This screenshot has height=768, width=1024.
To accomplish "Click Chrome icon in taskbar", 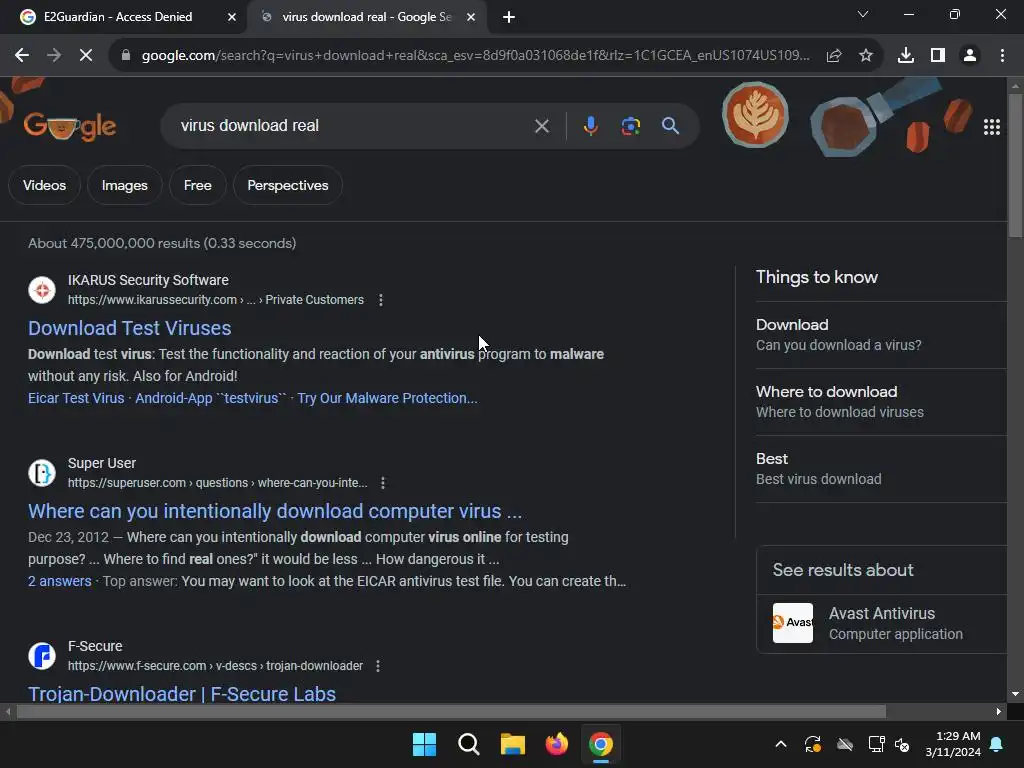I will pyautogui.click(x=601, y=744).
